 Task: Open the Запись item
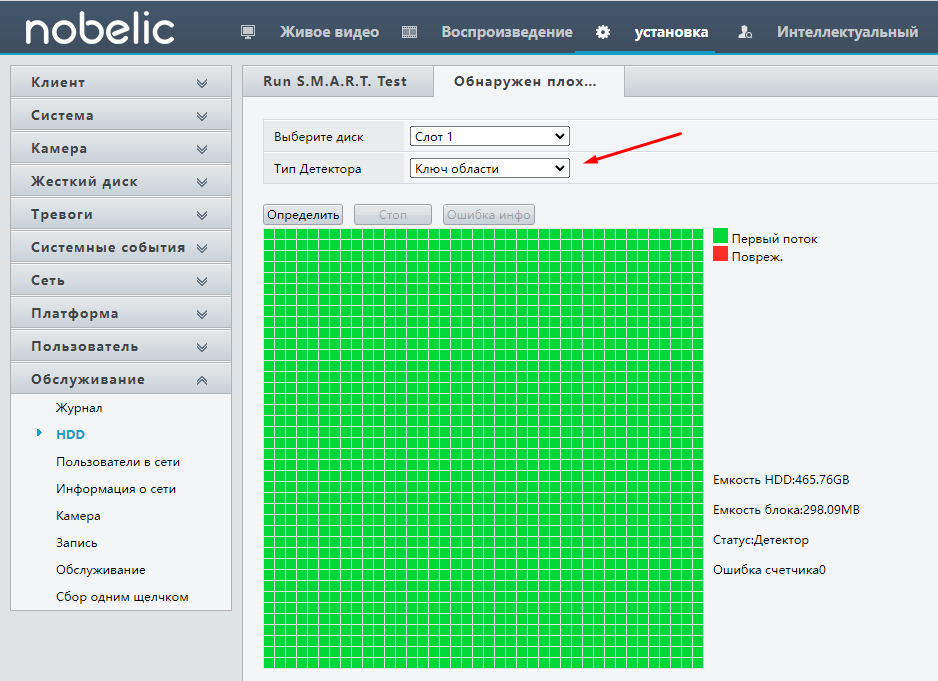(x=77, y=543)
